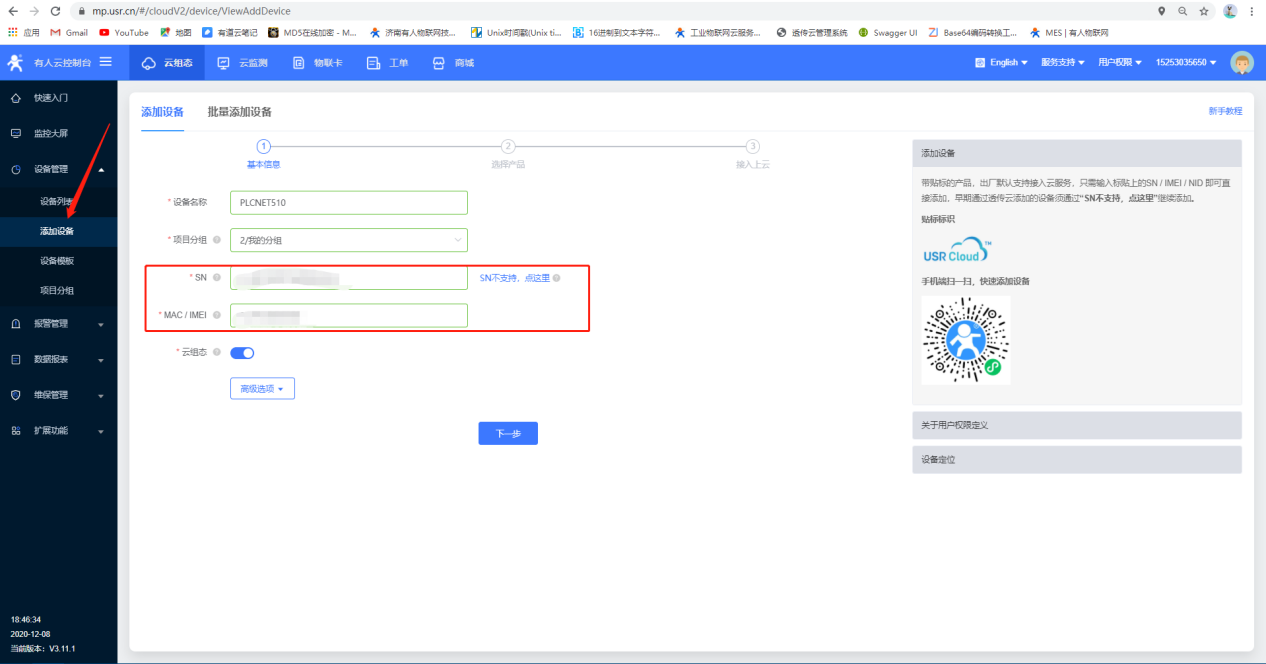Open the 新手教程 link
Screen dimensions: 1266x664
coord(1225,111)
